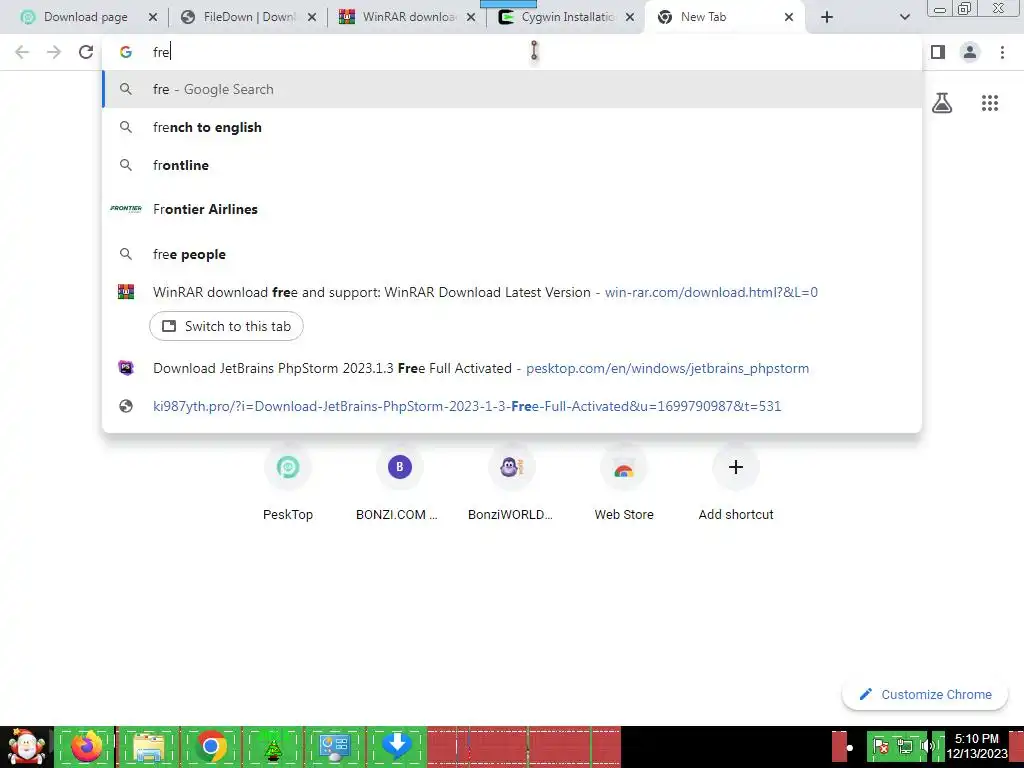
Task: Click the PhpStorm icon in suggestions
Action: (126, 368)
